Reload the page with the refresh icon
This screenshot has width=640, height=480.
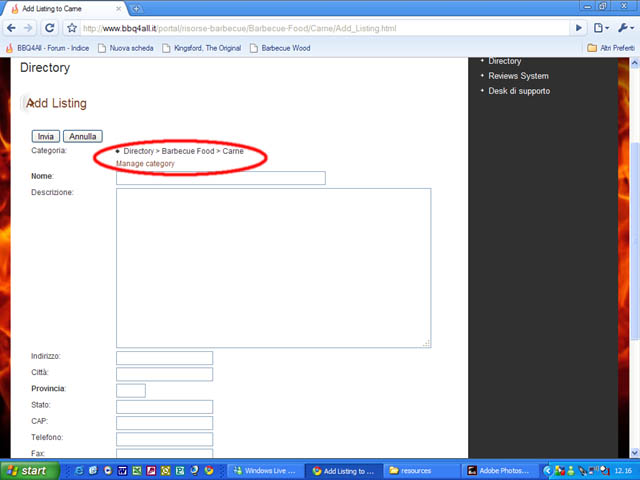click(x=49, y=28)
